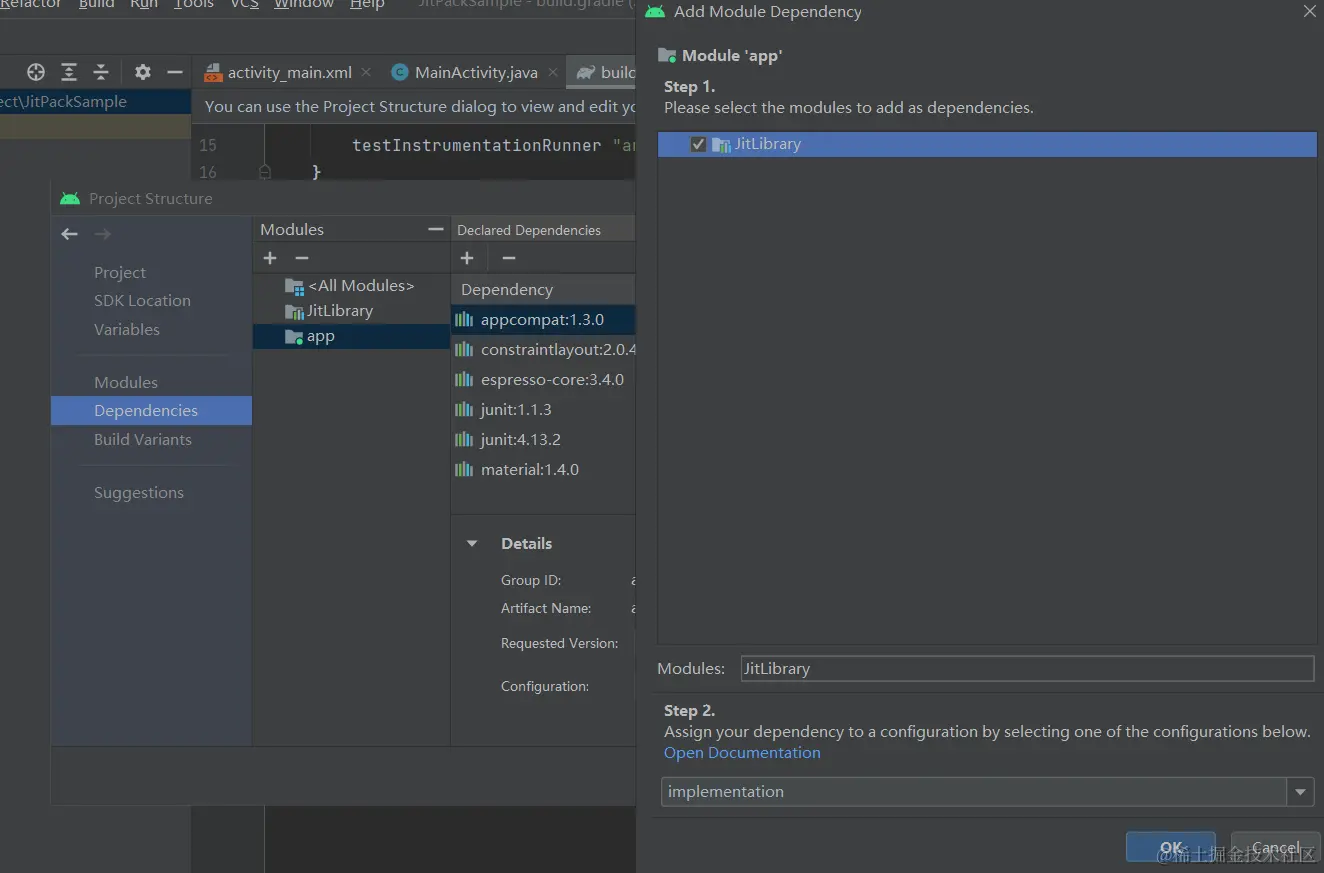The height and width of the screenshot is (873, 1324).
Task: Select Modules in the Project Structure sidebar
Action: (x=126, y=382)
